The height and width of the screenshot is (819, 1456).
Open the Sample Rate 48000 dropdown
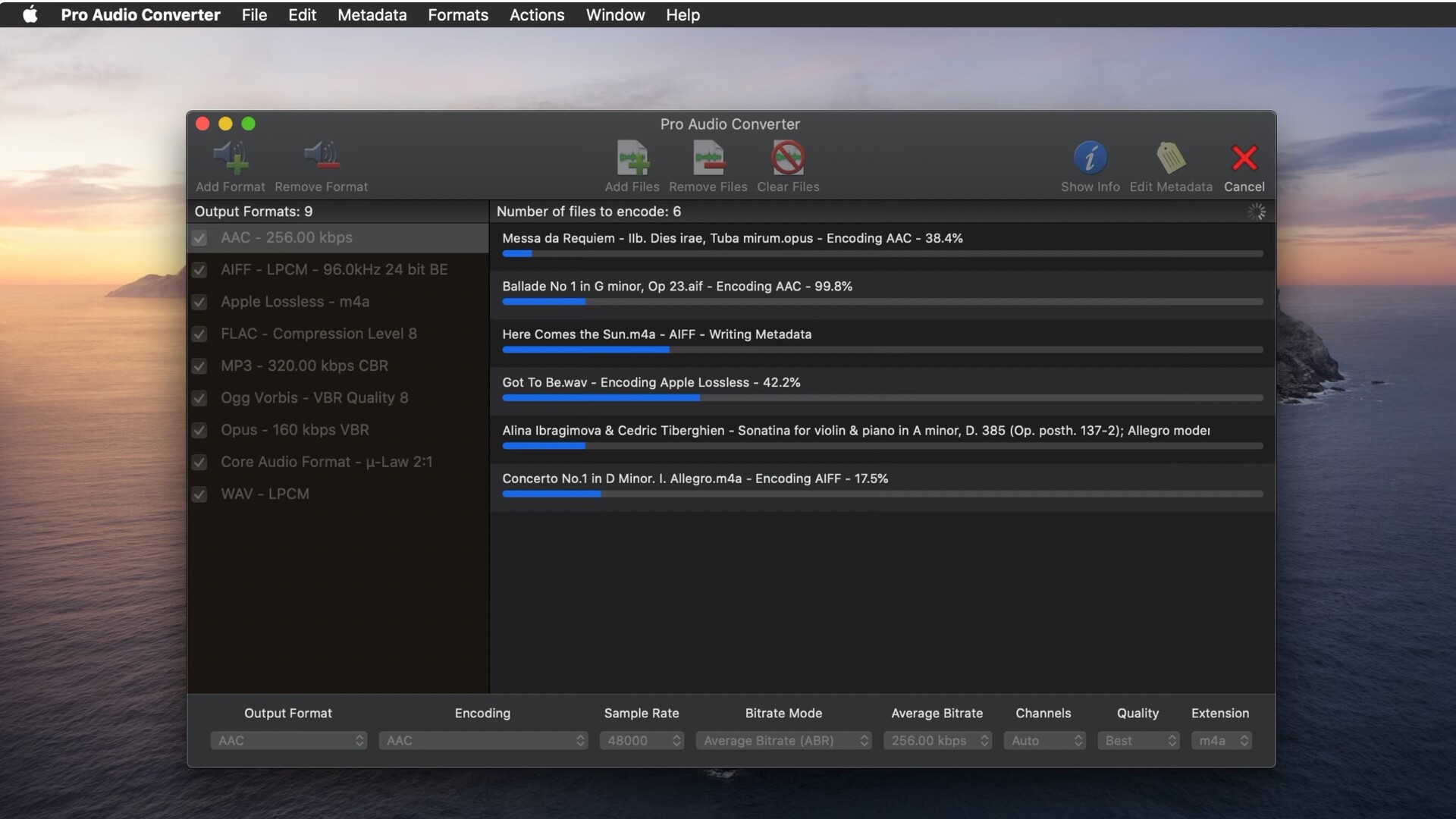(x=642, y=740)
